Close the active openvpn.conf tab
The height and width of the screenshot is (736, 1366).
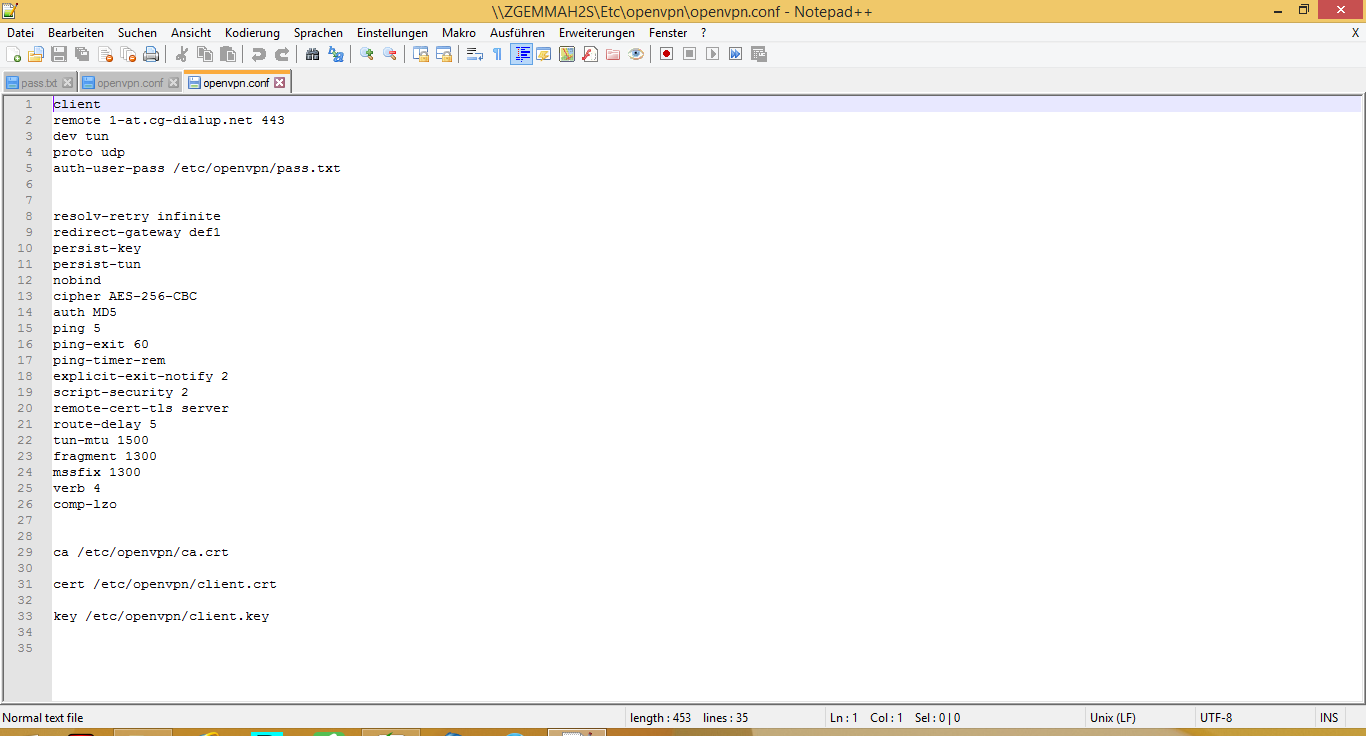pos(280,83)
